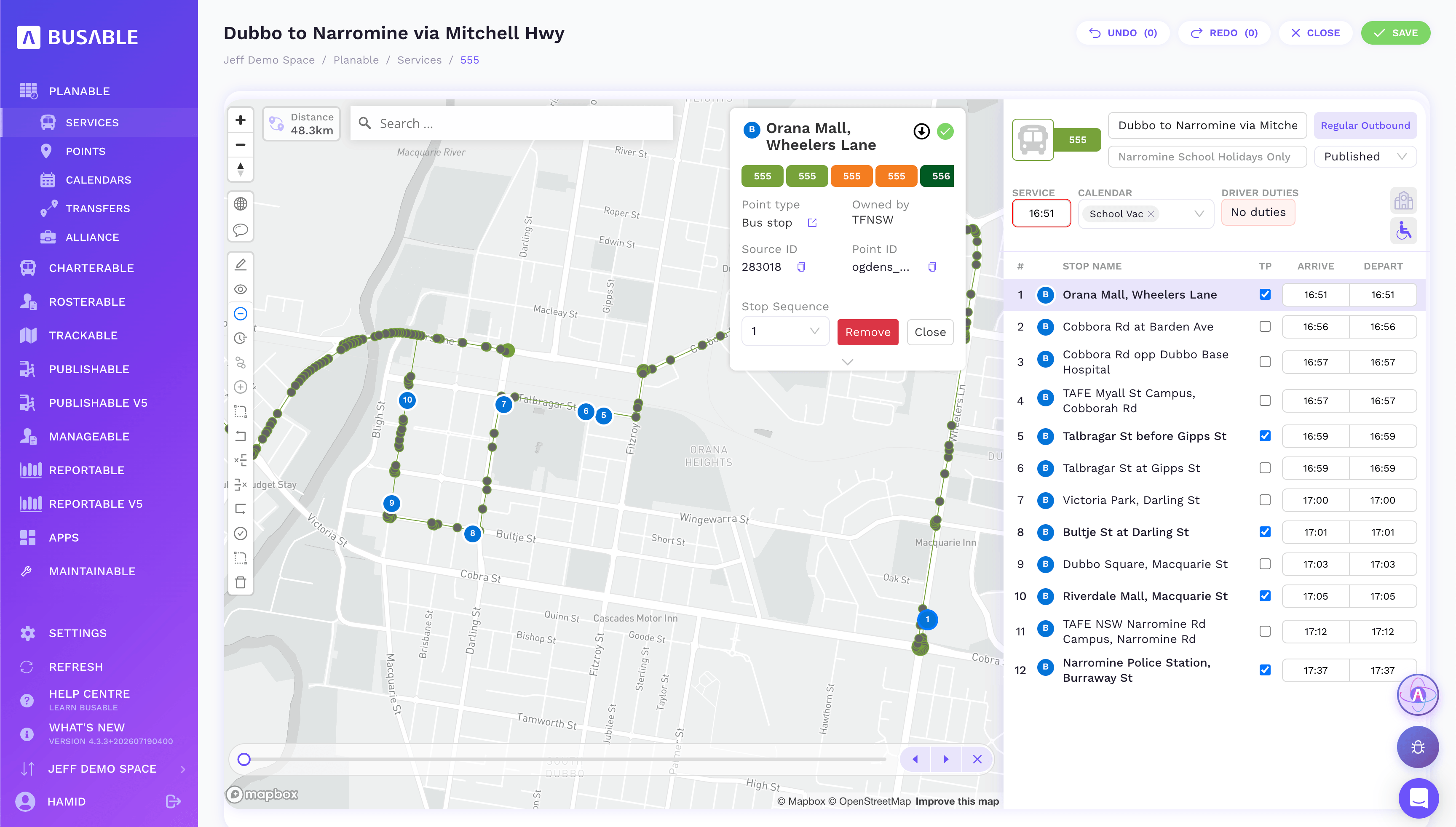Uncheck timing point for Narromine Police Station
Viewport: 1456px width, 827px height.
pyautogui.click(x=1264, y=670)
